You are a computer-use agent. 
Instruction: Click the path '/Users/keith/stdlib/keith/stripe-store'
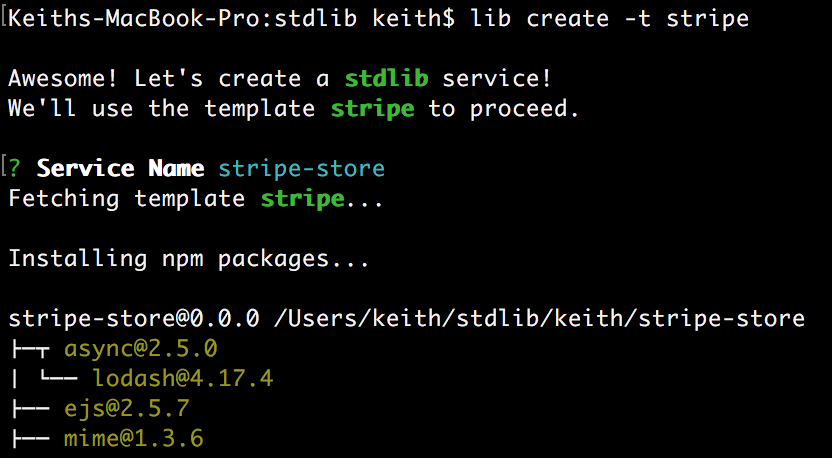pyautogui.click(x=539, y=318)
